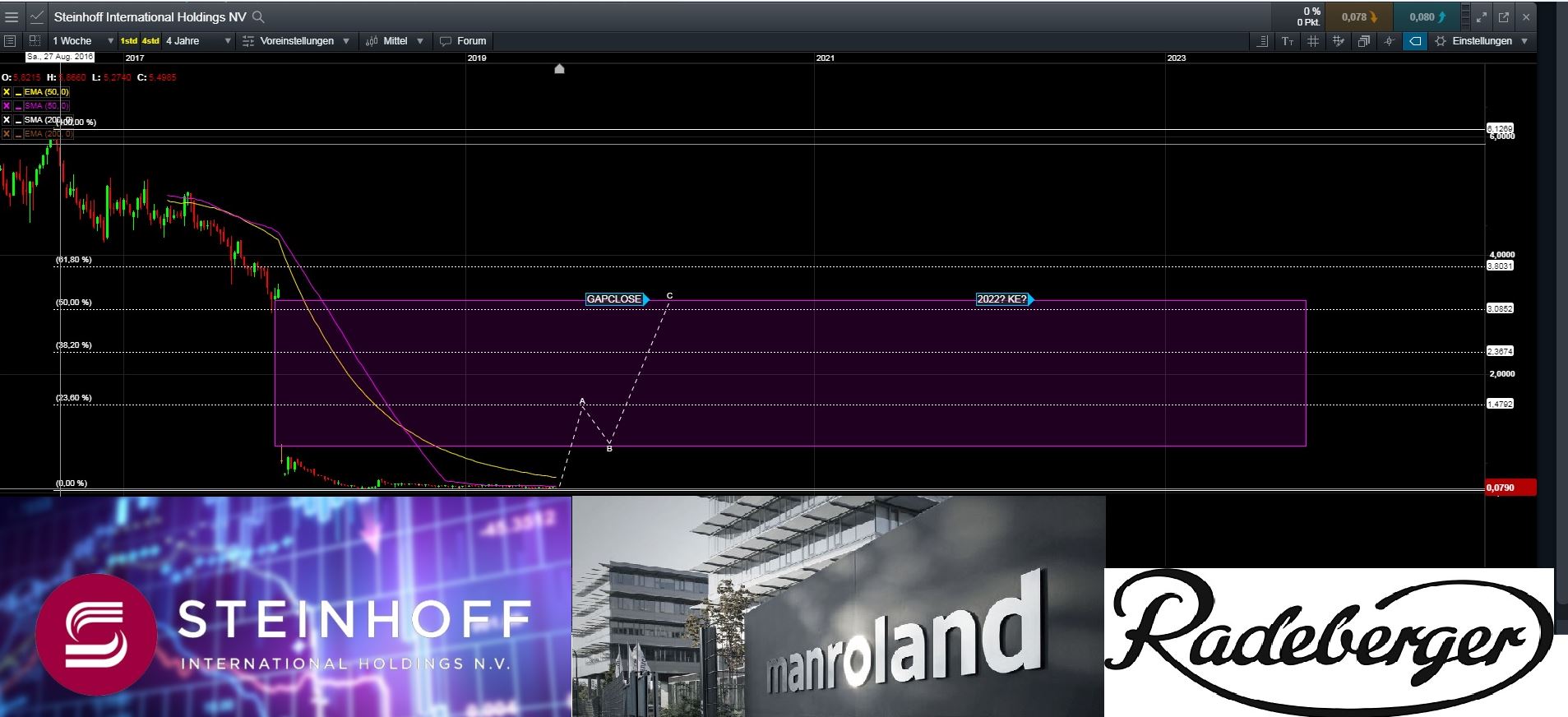
Task: Click the scale alignment lines icon
Action: coord(1262,41)
